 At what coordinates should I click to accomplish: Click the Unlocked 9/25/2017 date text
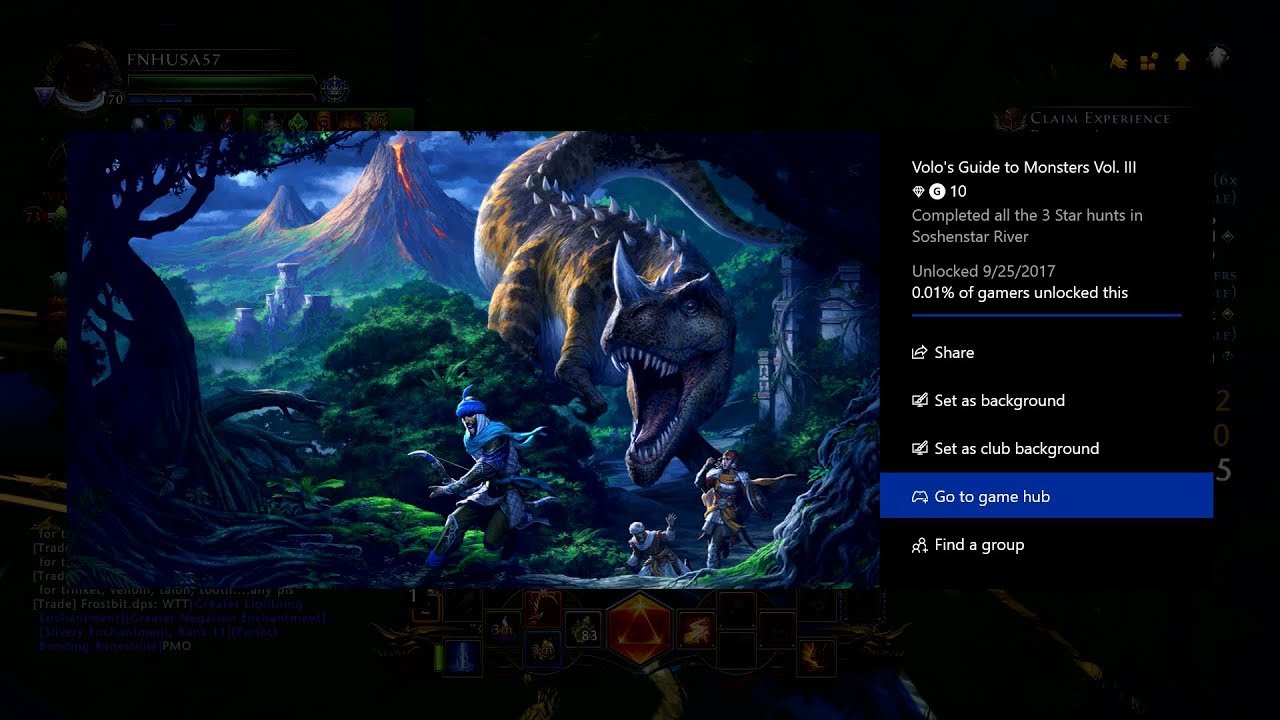point(983,271)
